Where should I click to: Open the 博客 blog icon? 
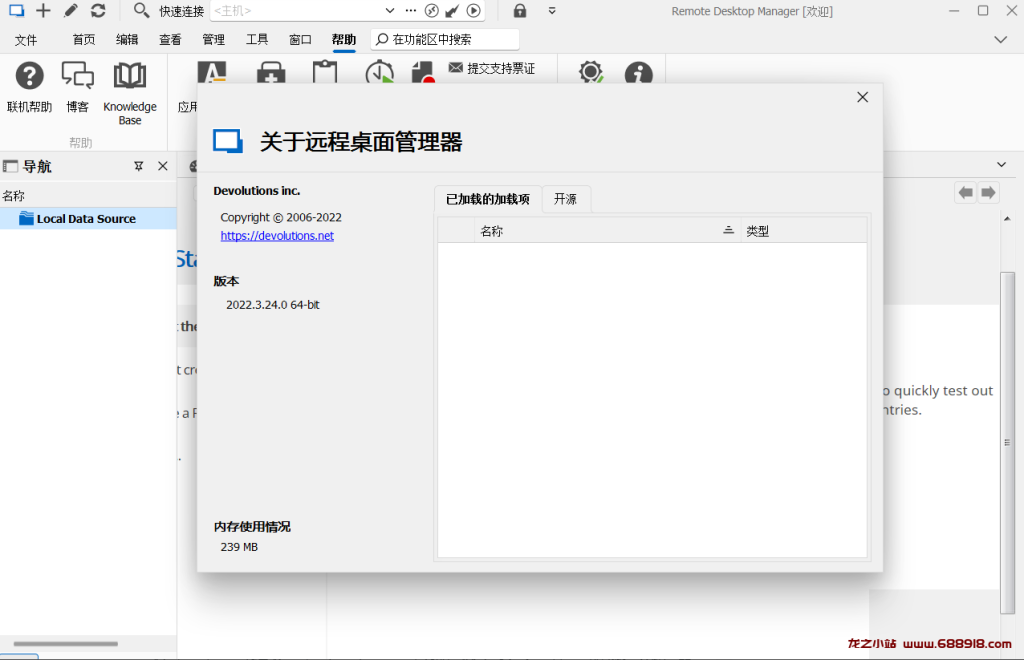(x=77, y=87)
